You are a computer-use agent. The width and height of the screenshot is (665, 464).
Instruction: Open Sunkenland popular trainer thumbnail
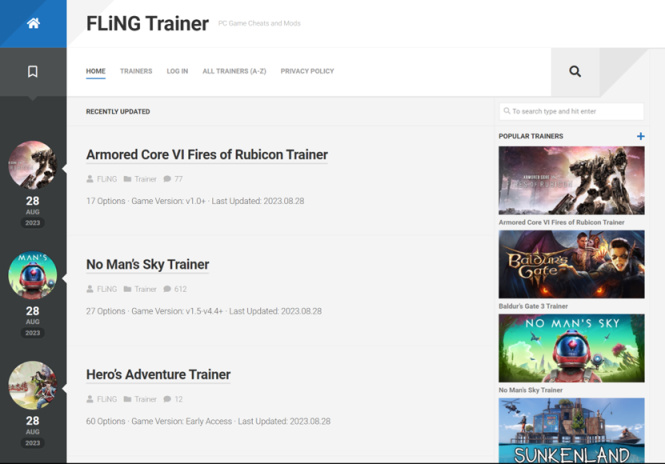(571, 430)
